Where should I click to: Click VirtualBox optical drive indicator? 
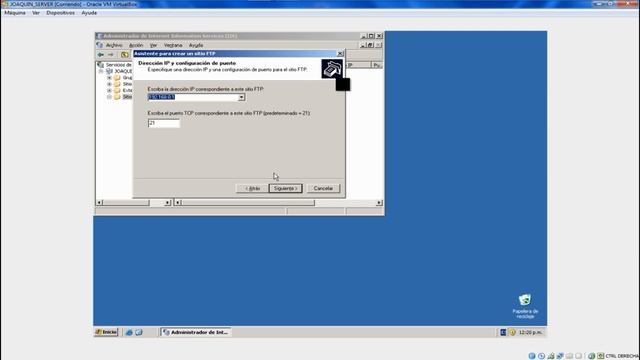(541, 356)
